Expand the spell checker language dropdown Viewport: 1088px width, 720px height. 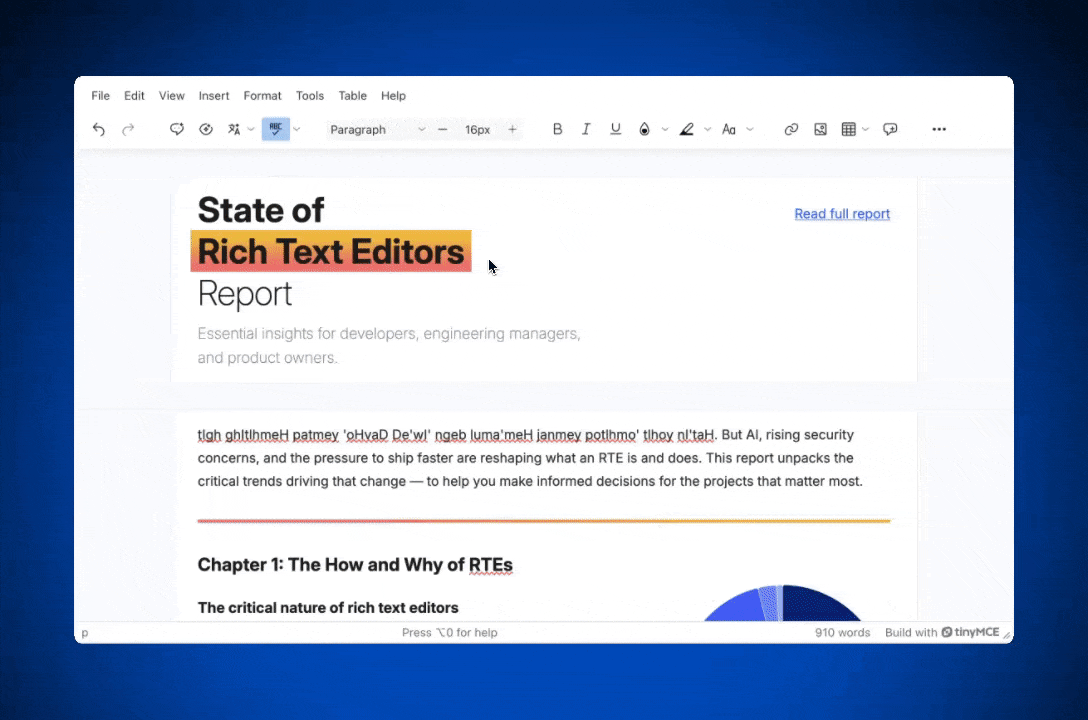(x=296, y=129)
